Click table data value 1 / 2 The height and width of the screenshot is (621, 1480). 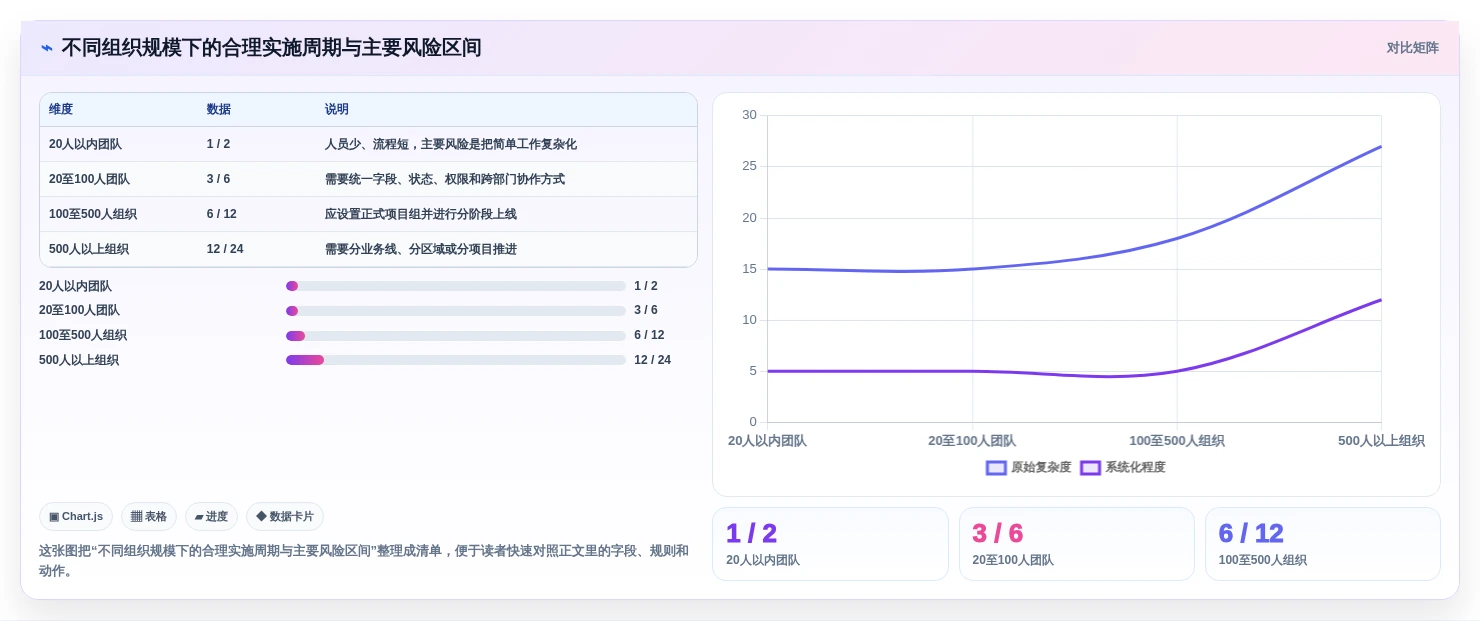218,144
